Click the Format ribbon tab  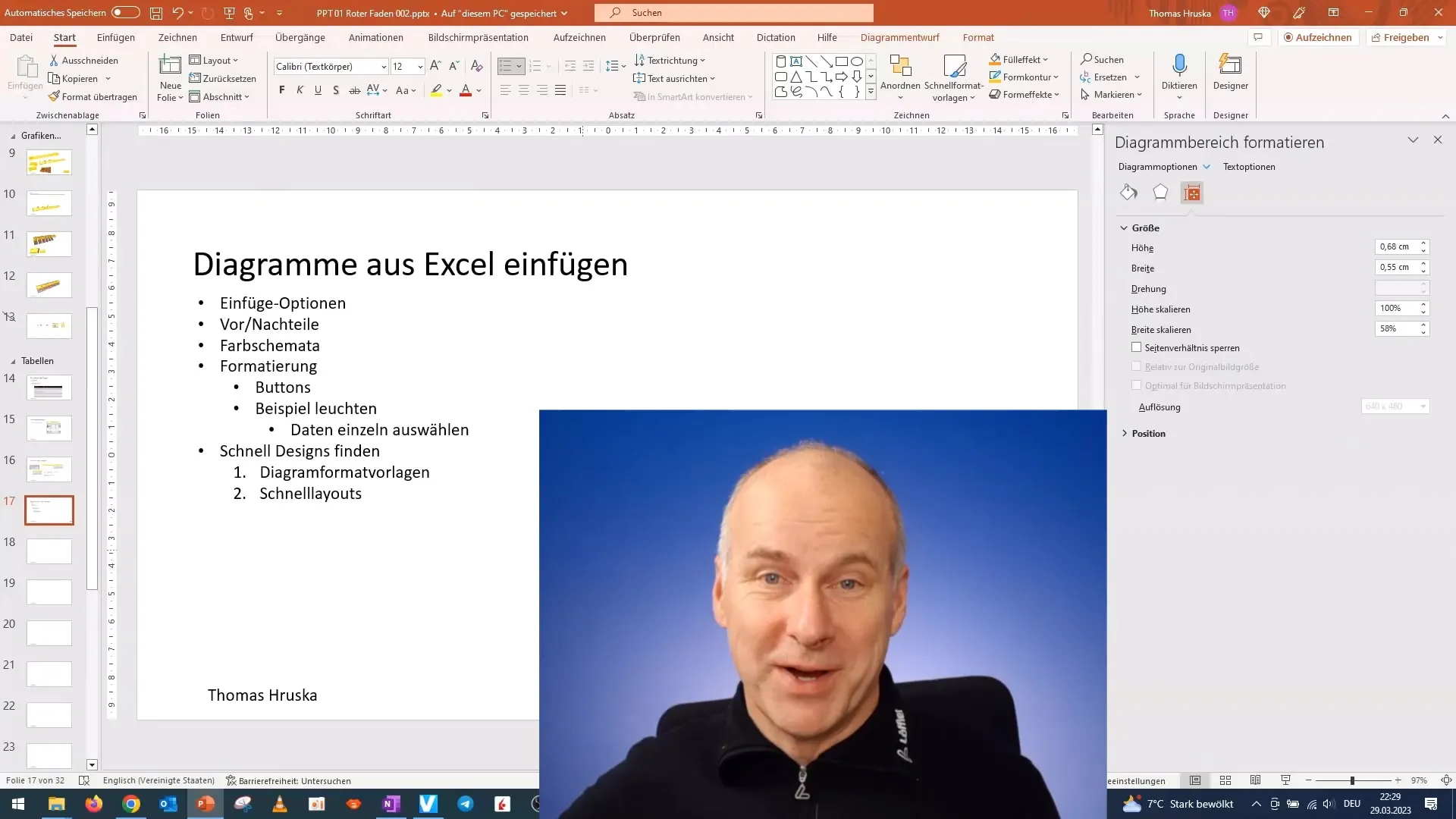[x=978, y=38]
